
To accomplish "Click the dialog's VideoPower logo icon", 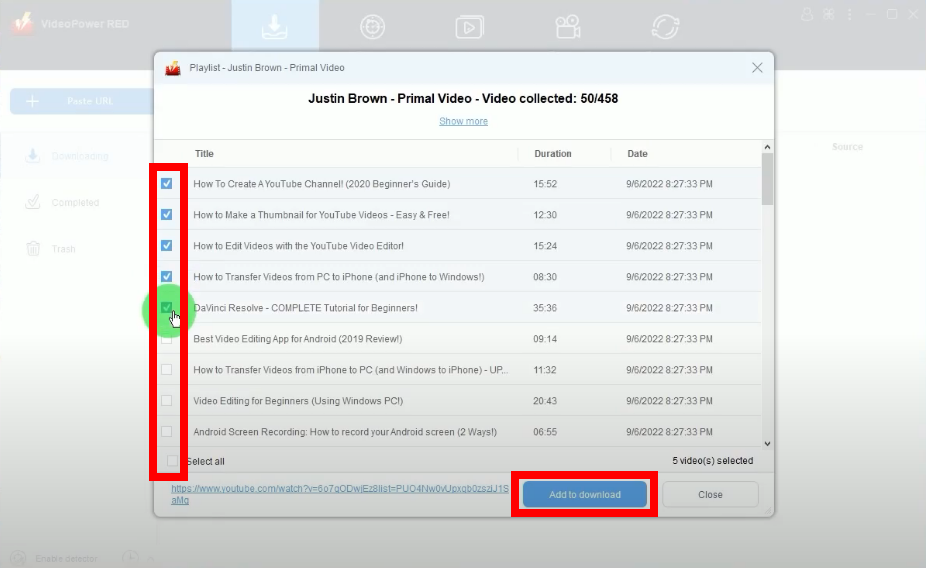I will [x=172, y=68].
